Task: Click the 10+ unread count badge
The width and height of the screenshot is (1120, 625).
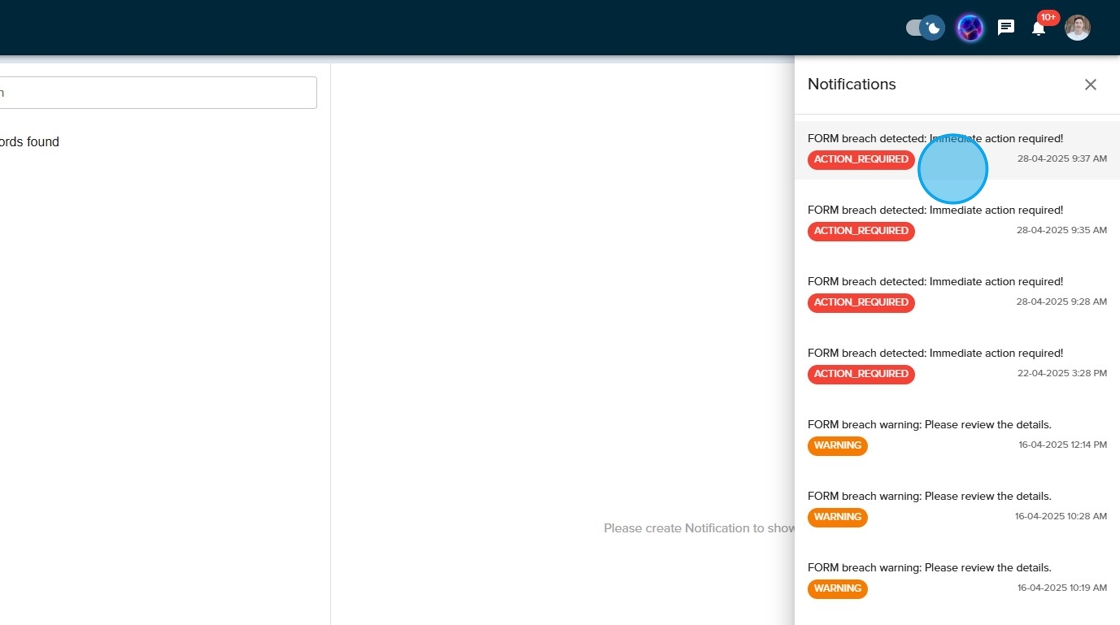Action: [x=1048, y=17]
